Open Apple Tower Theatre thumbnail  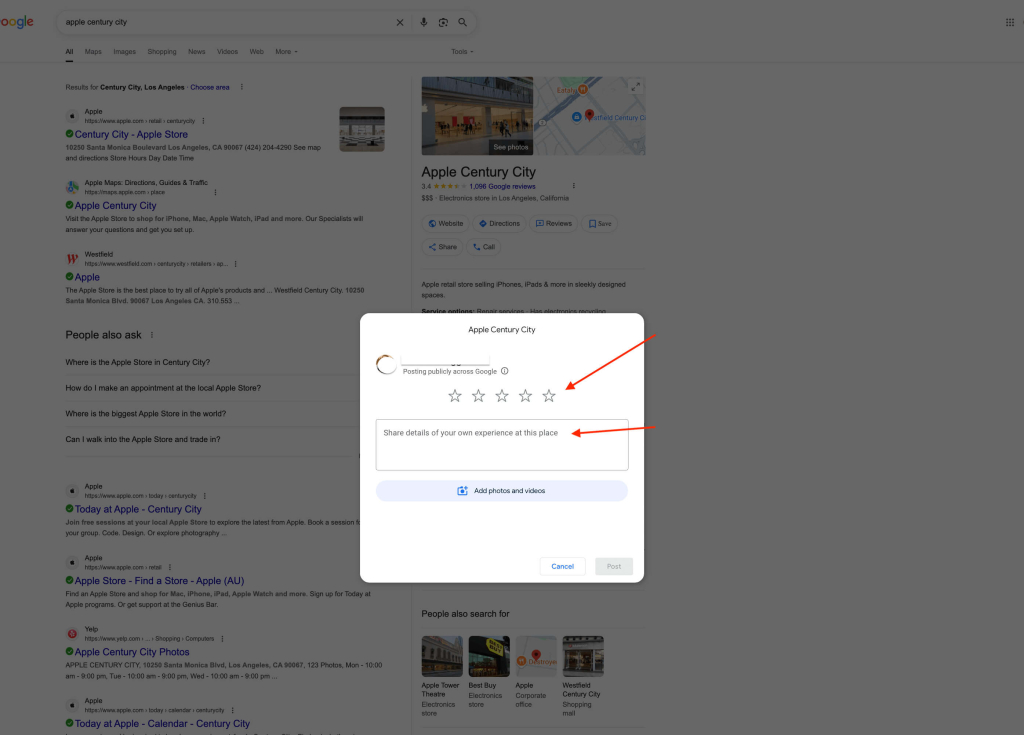click(x=442, y=656)
